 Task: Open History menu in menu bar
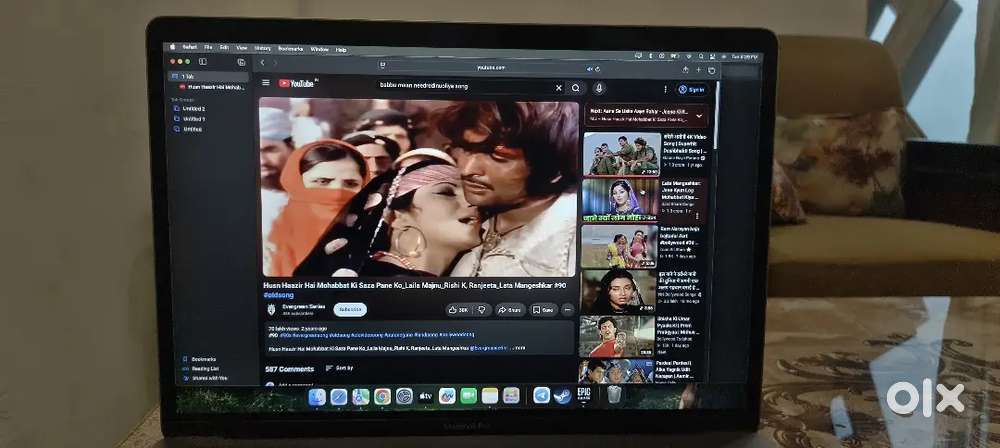[263, 48]
